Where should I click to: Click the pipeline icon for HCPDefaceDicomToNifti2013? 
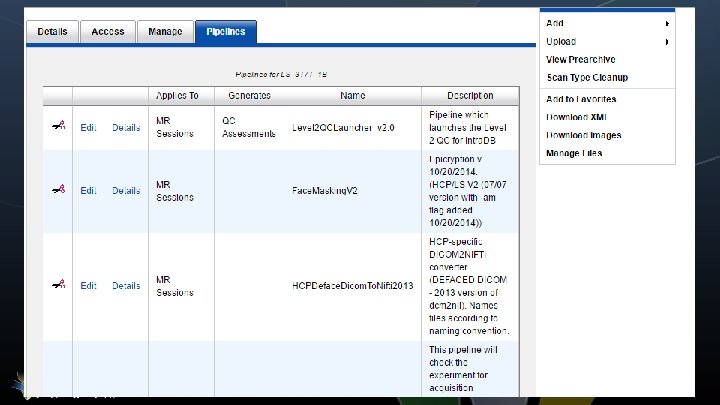58,284
